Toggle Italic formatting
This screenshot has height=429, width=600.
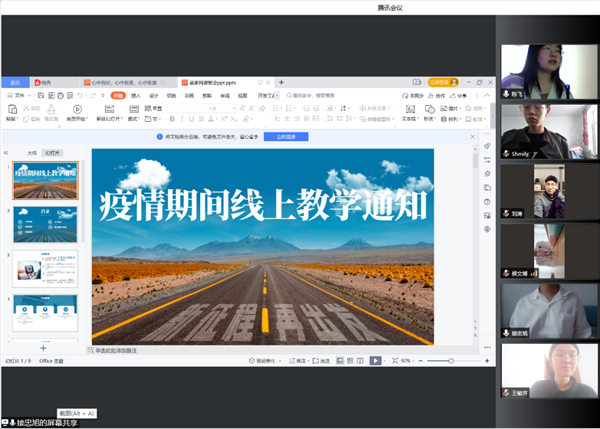click(182, 119)
